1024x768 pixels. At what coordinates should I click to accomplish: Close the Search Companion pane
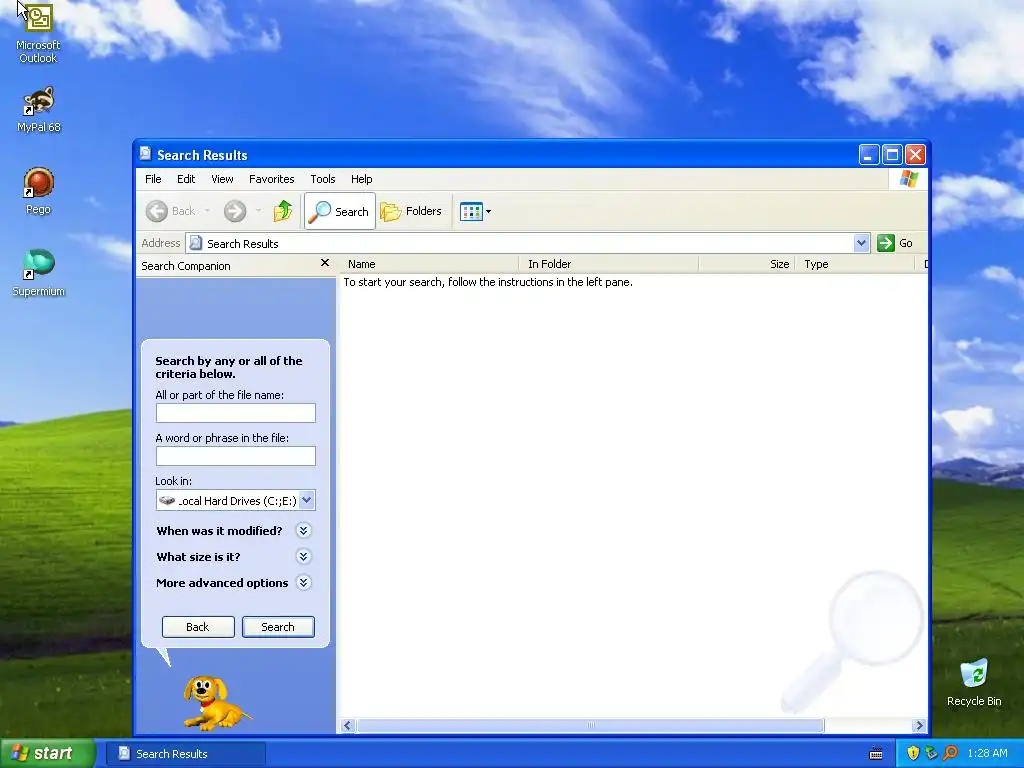(325, 263)
